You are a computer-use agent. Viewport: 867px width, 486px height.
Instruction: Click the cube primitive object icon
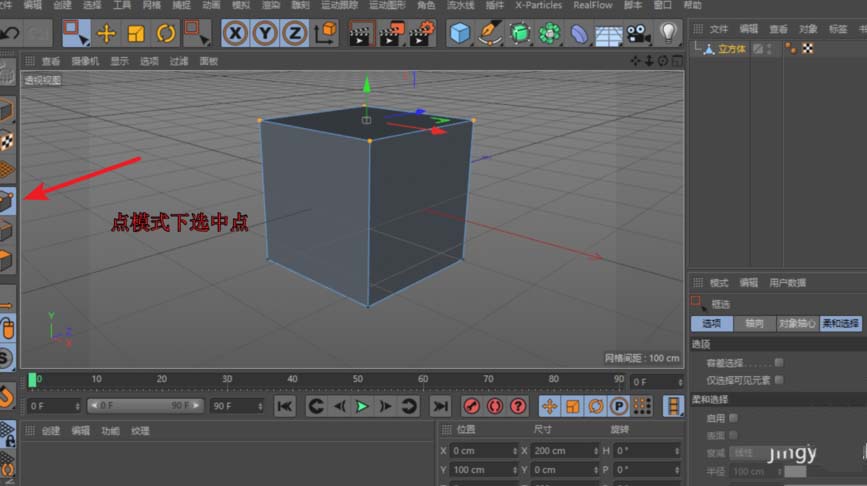click(x=459, y=34)
